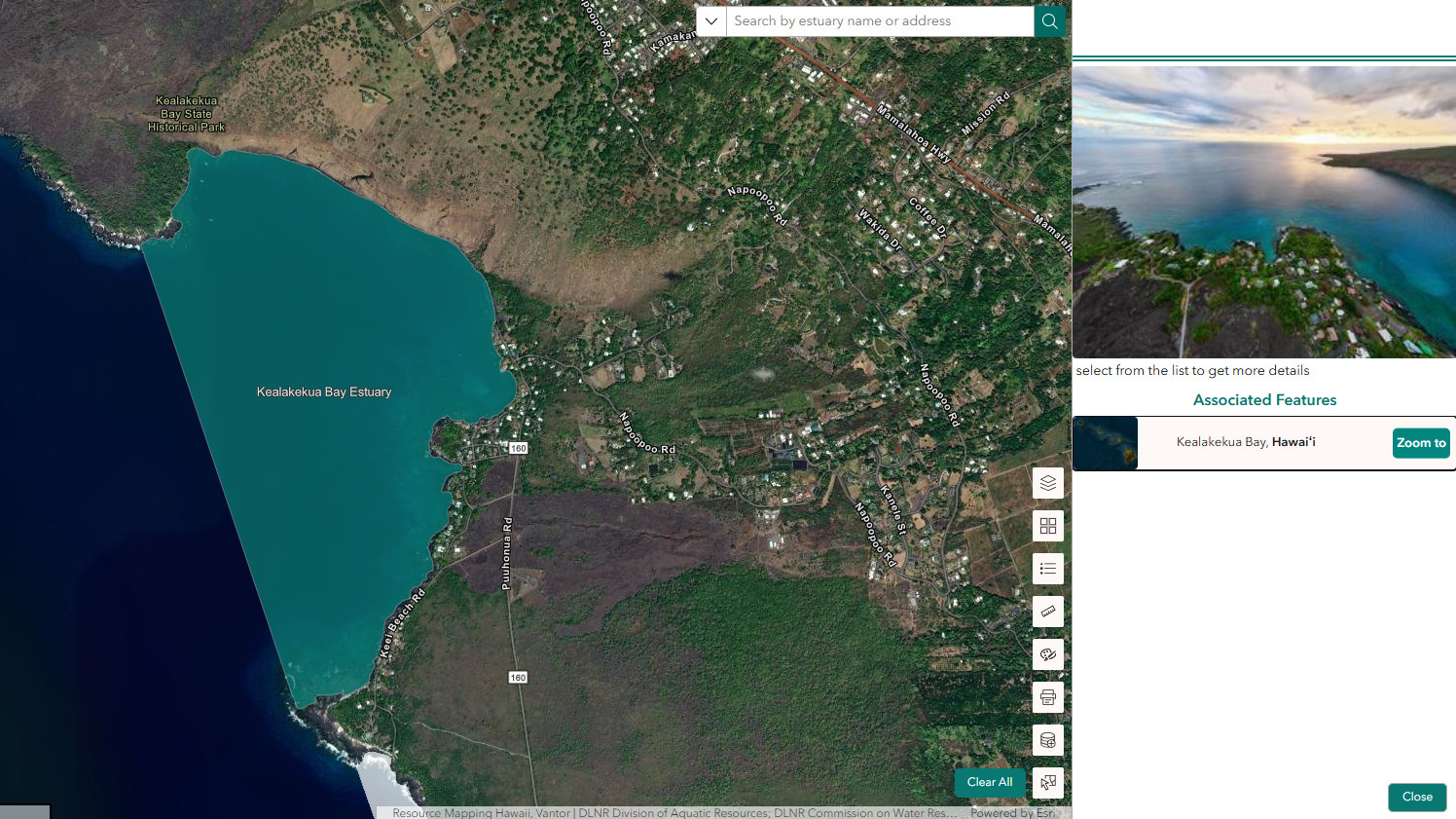Select Kealakekua Bay, Hawai'i list item
The image size is (1456, 819).
click(1245, 442)
